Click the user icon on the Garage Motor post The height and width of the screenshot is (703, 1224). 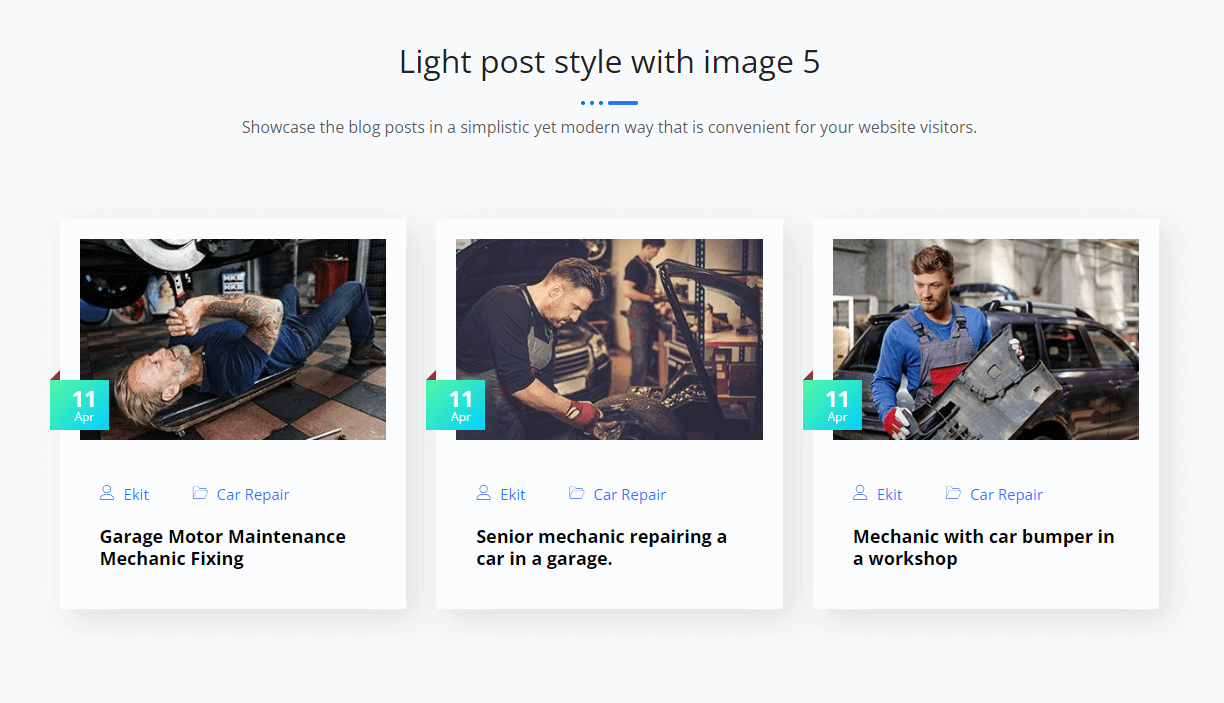[107, 493]
